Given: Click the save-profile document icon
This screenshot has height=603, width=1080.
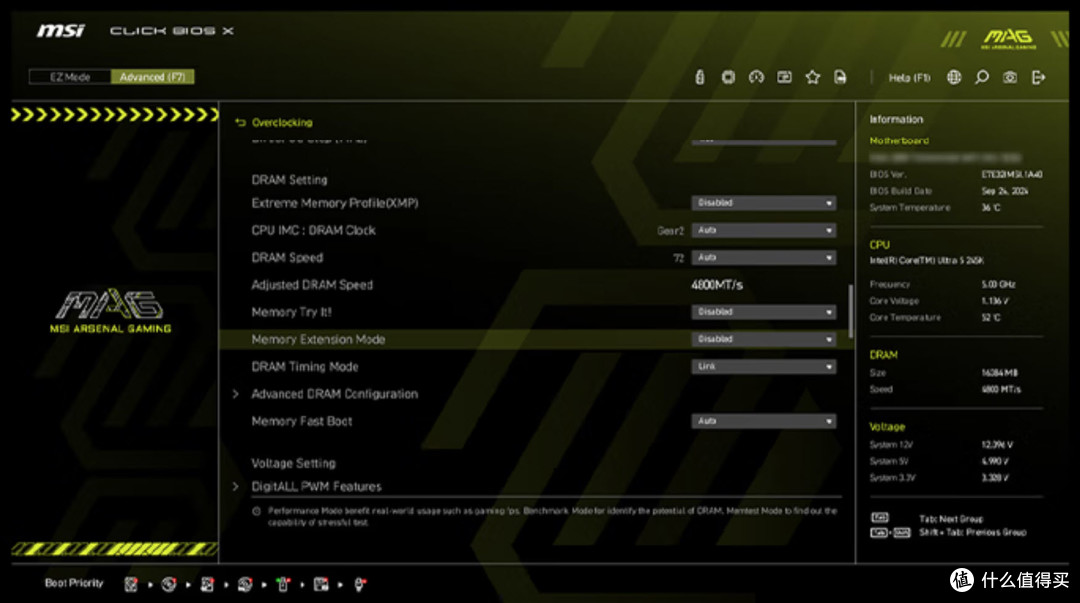Looking at the screenshot, I should [x=840, y=77].
